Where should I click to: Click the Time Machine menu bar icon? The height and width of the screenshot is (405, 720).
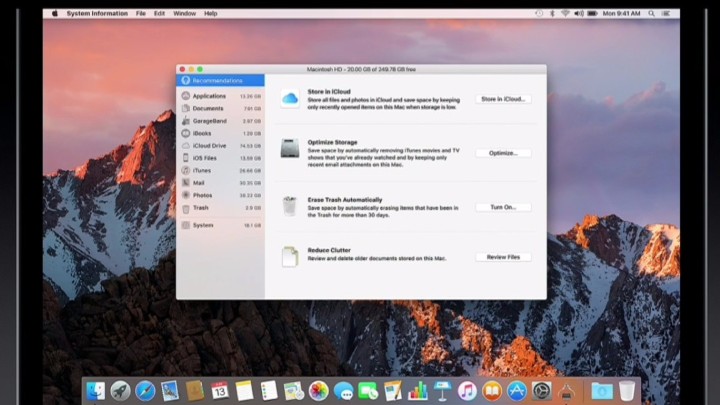point(539,13)
